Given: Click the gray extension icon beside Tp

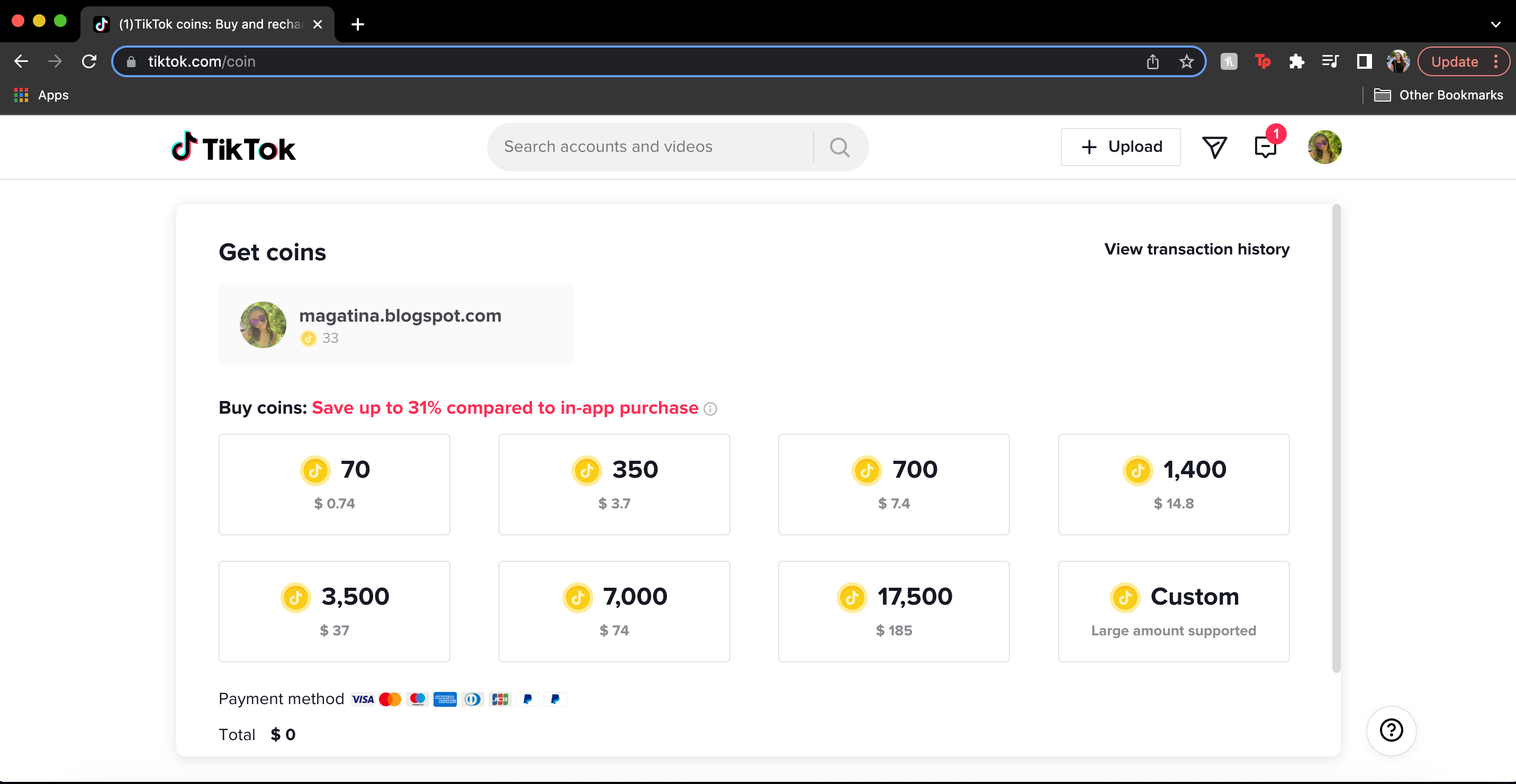Looking at the screenshot, I should pyautogui.click(x=1229, y=61).
